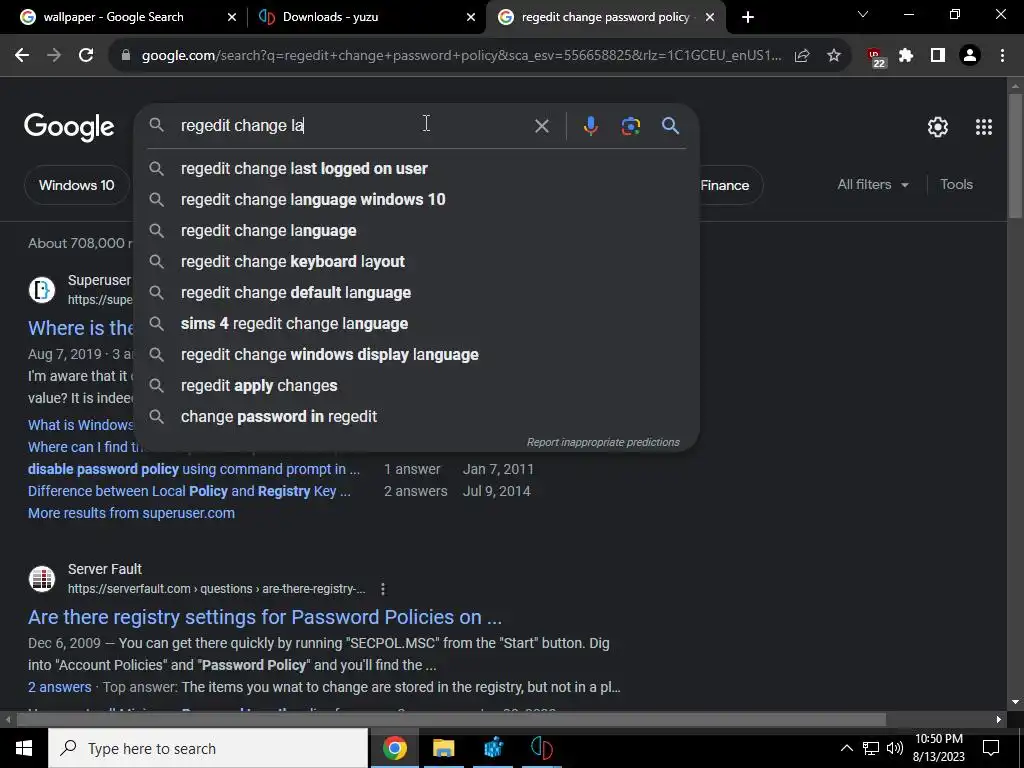Apply the Windows 10 filter chip
Screen dimensions: 1024x768
click(x=76, y=185)
